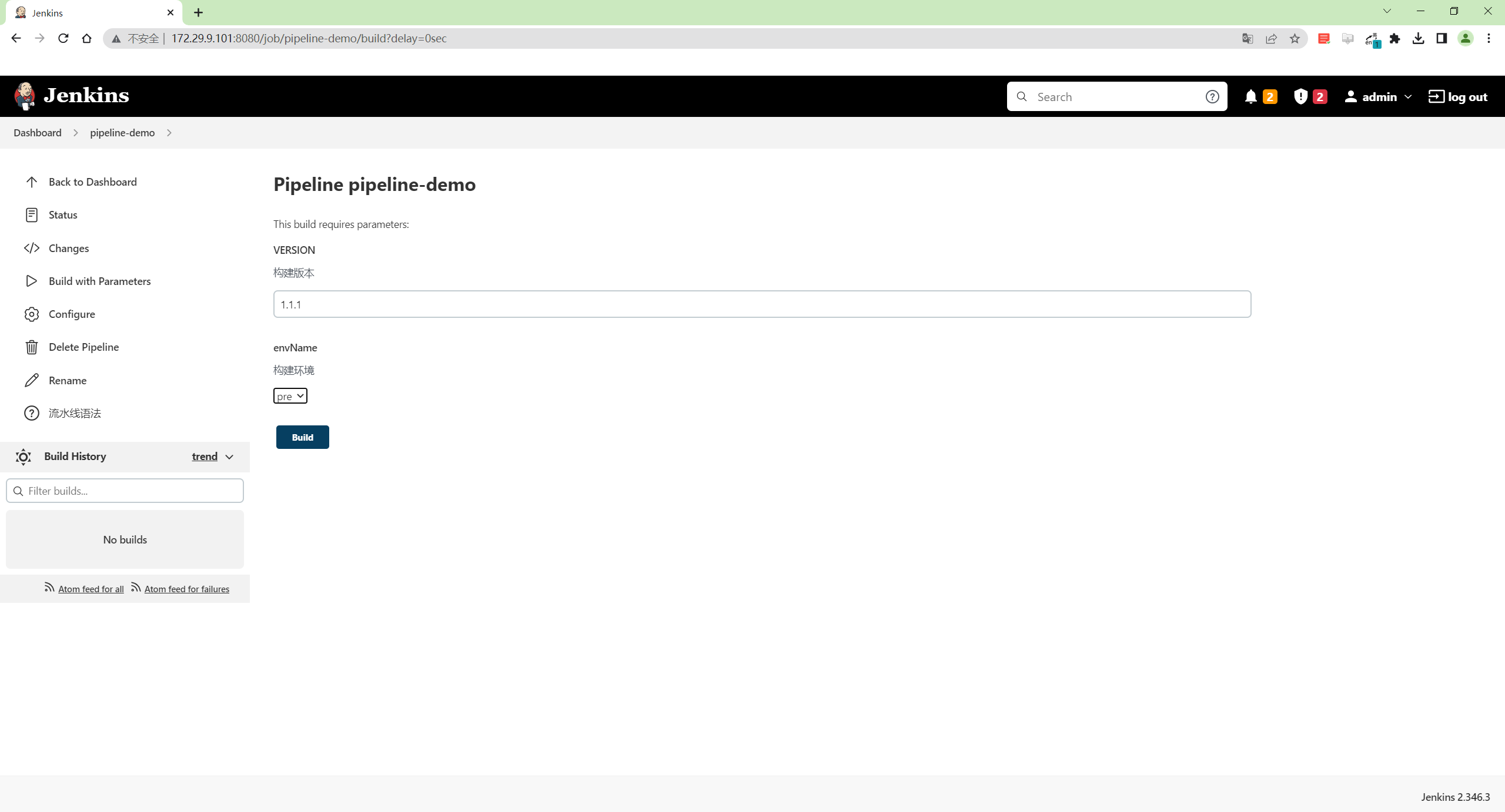Select Rename in the sidebar
Viewport: 1505px width, 812px height.
[68, 381]
